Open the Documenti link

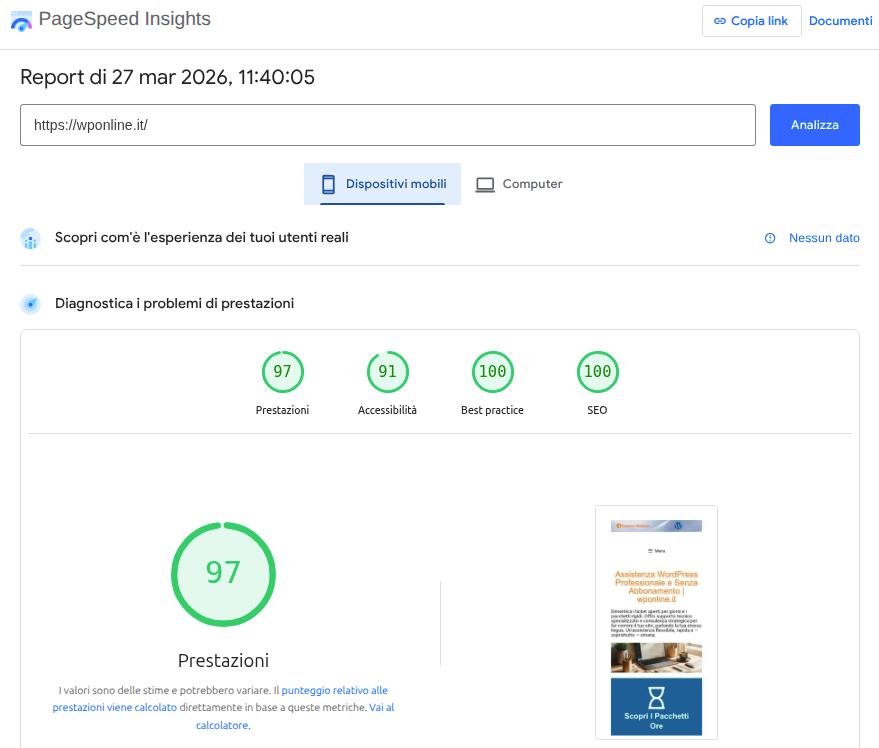click(840, 21)
